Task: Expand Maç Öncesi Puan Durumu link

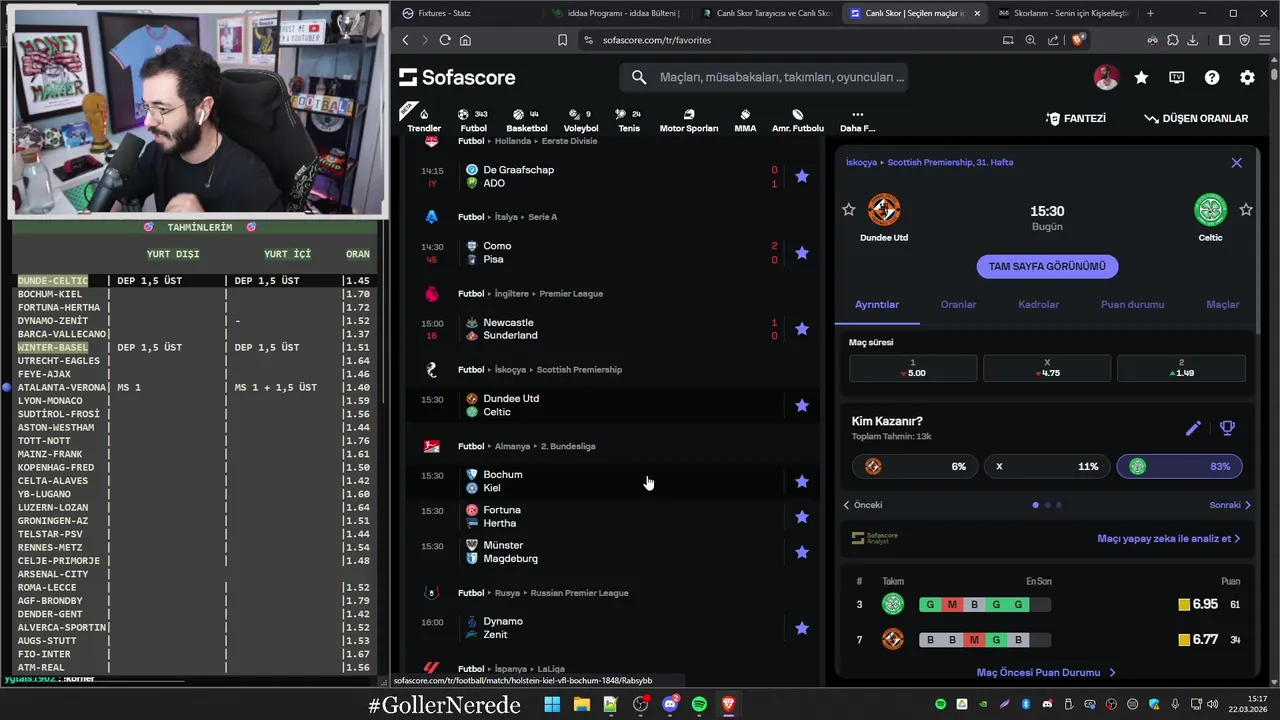Action: tap(1046, 673)
